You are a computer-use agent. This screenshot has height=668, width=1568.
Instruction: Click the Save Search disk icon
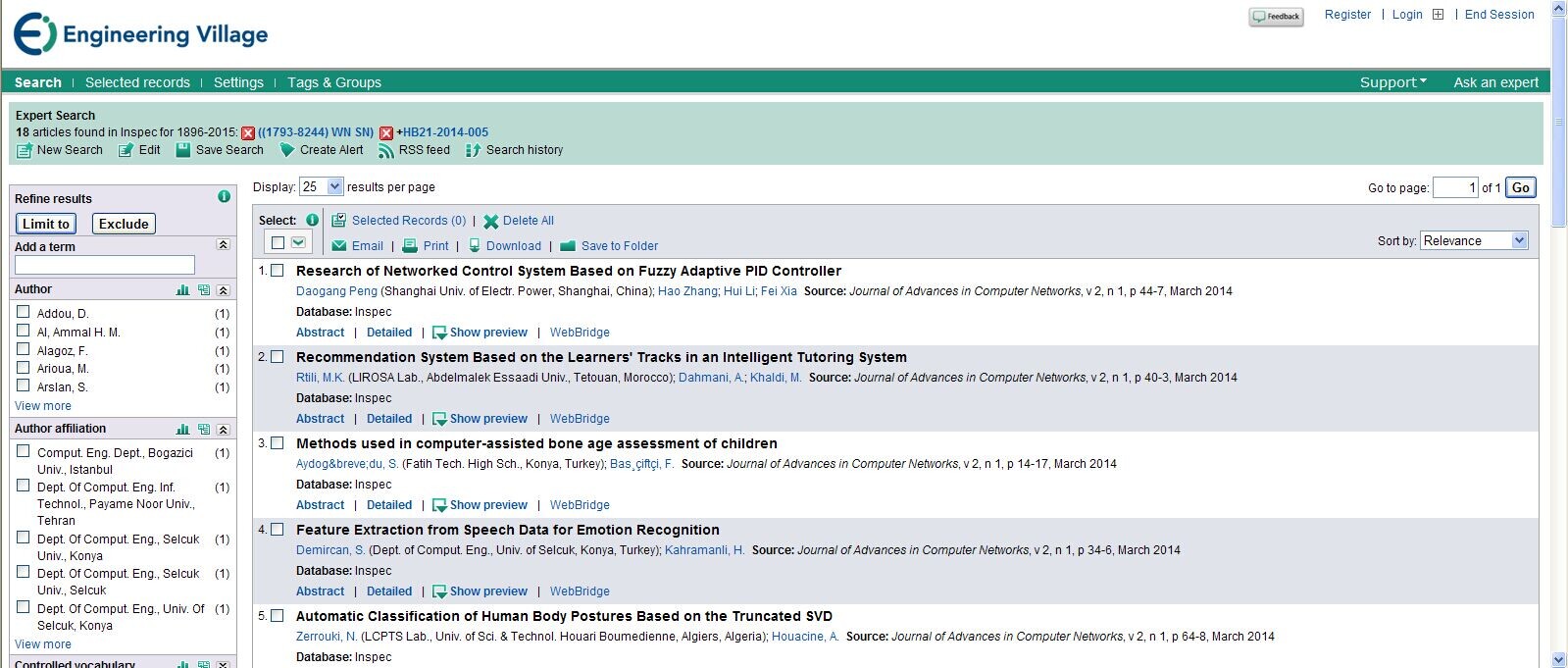[x=183, y=150]
